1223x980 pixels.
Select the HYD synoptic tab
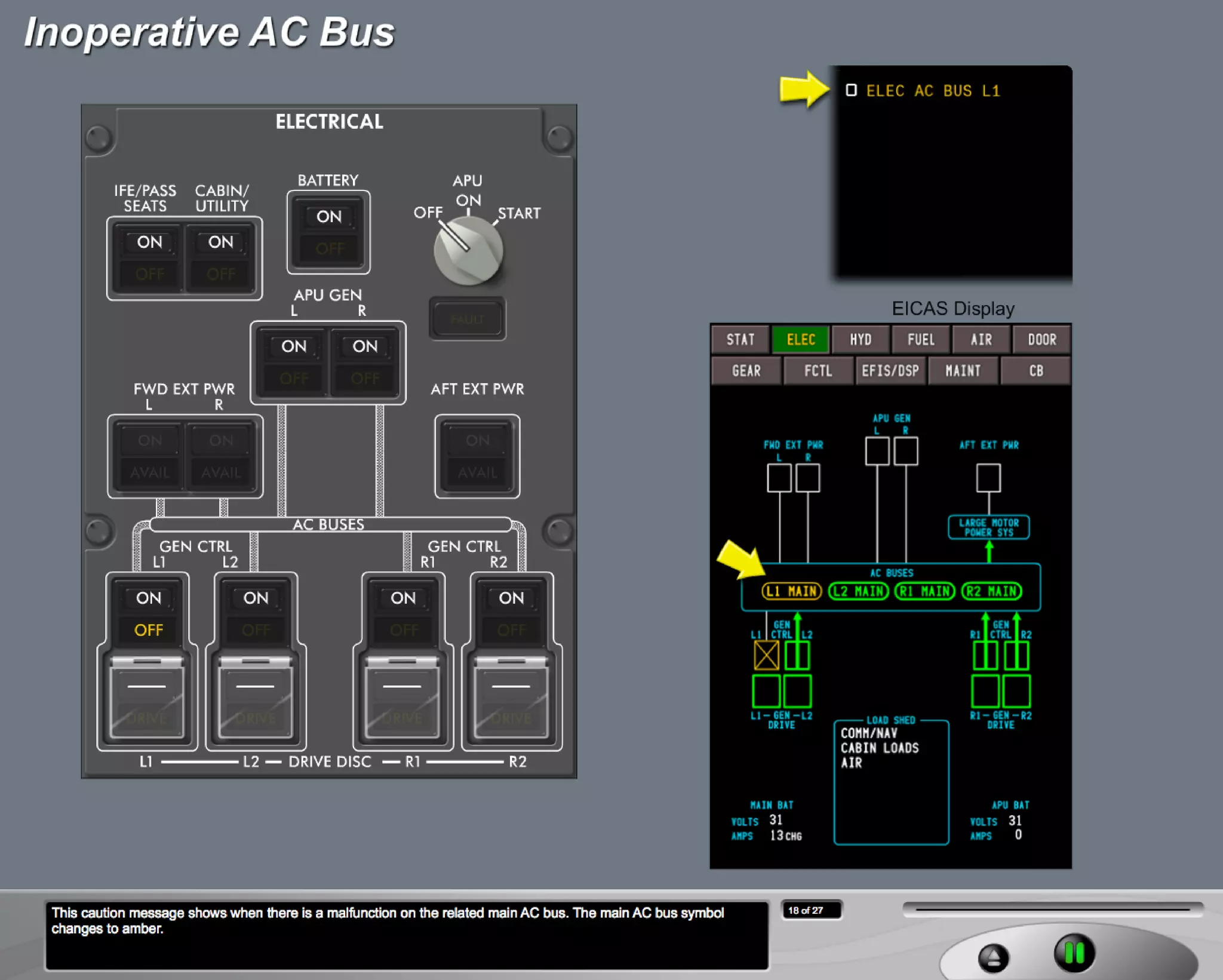pos(861,340)
